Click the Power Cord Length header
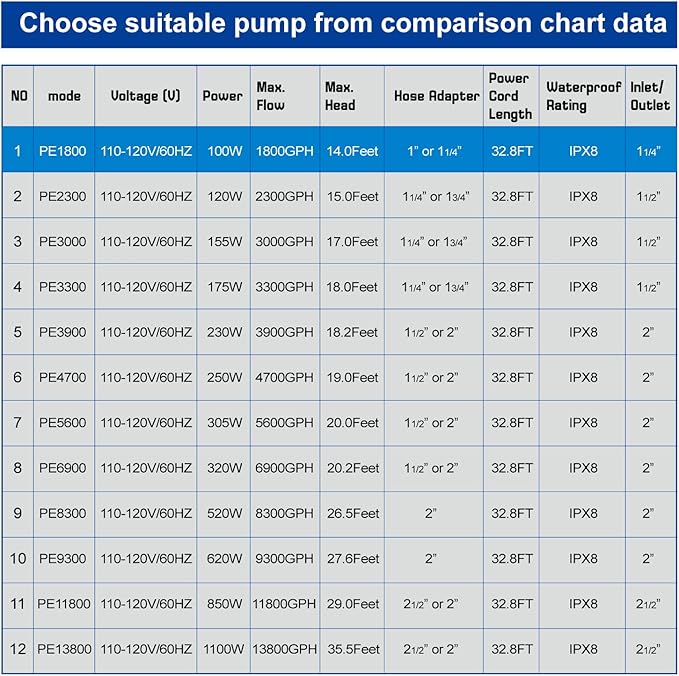 click(x=511, y=96)
